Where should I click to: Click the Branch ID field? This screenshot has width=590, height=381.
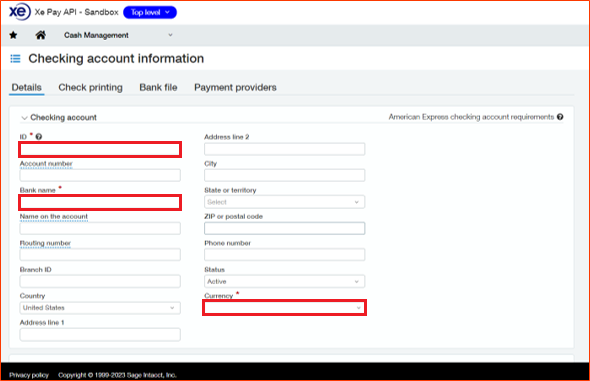click(x=100, y=281)
